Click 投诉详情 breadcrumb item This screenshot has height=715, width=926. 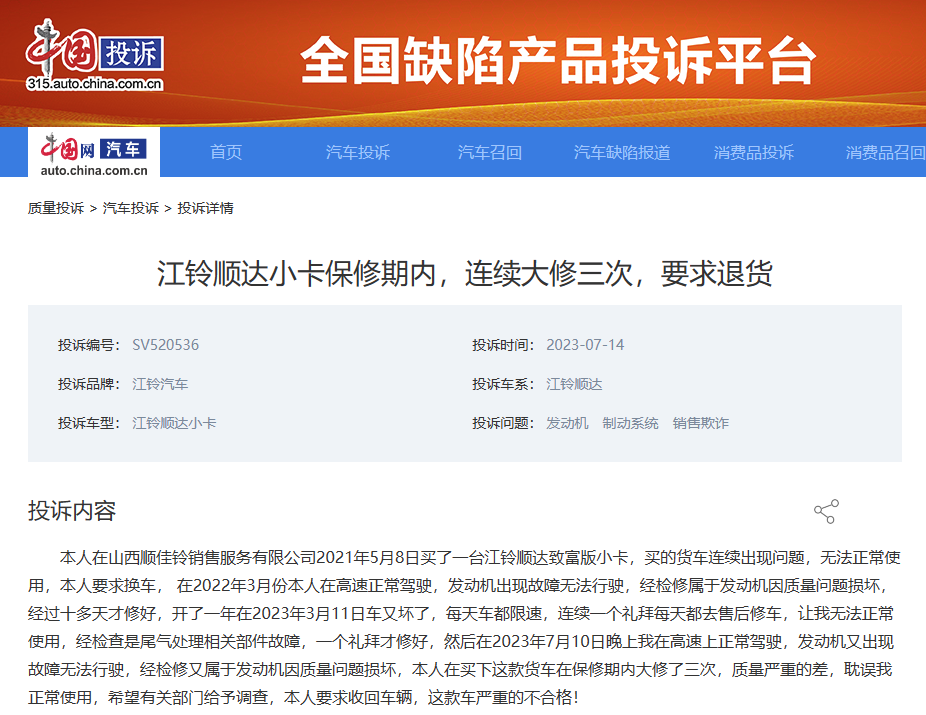click(x=206, y=208)
